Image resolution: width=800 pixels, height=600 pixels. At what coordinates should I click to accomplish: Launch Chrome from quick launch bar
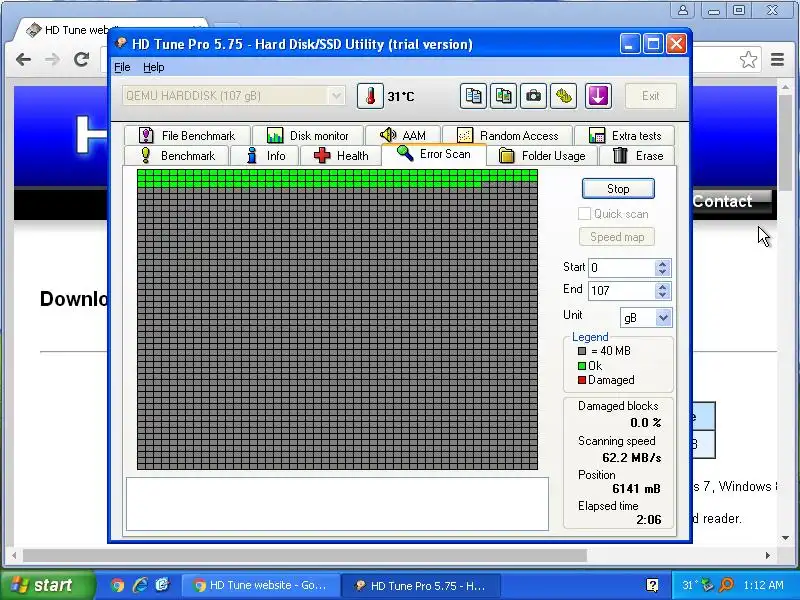(x=117, y=585)
